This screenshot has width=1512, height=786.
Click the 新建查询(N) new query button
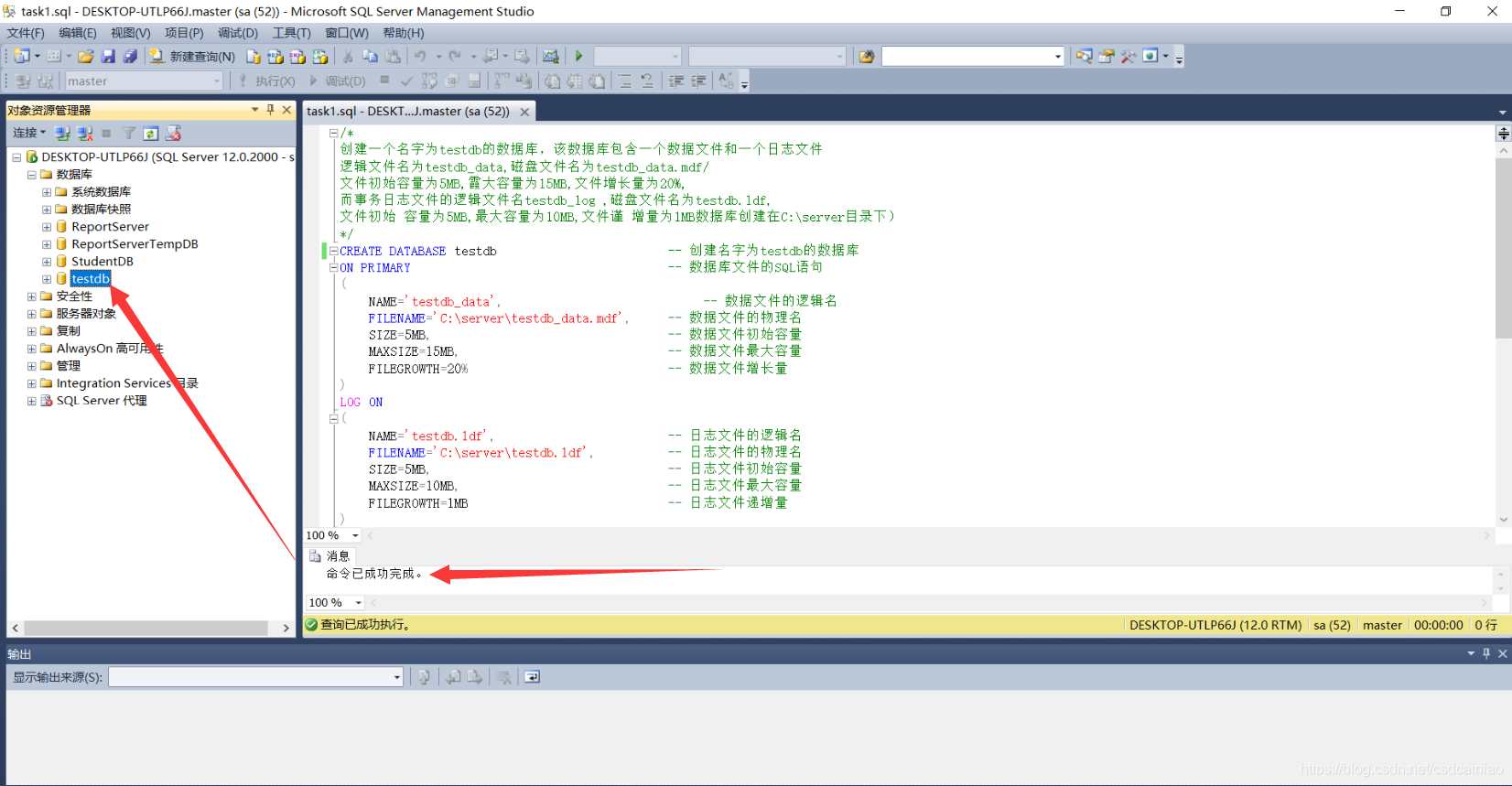192,56
